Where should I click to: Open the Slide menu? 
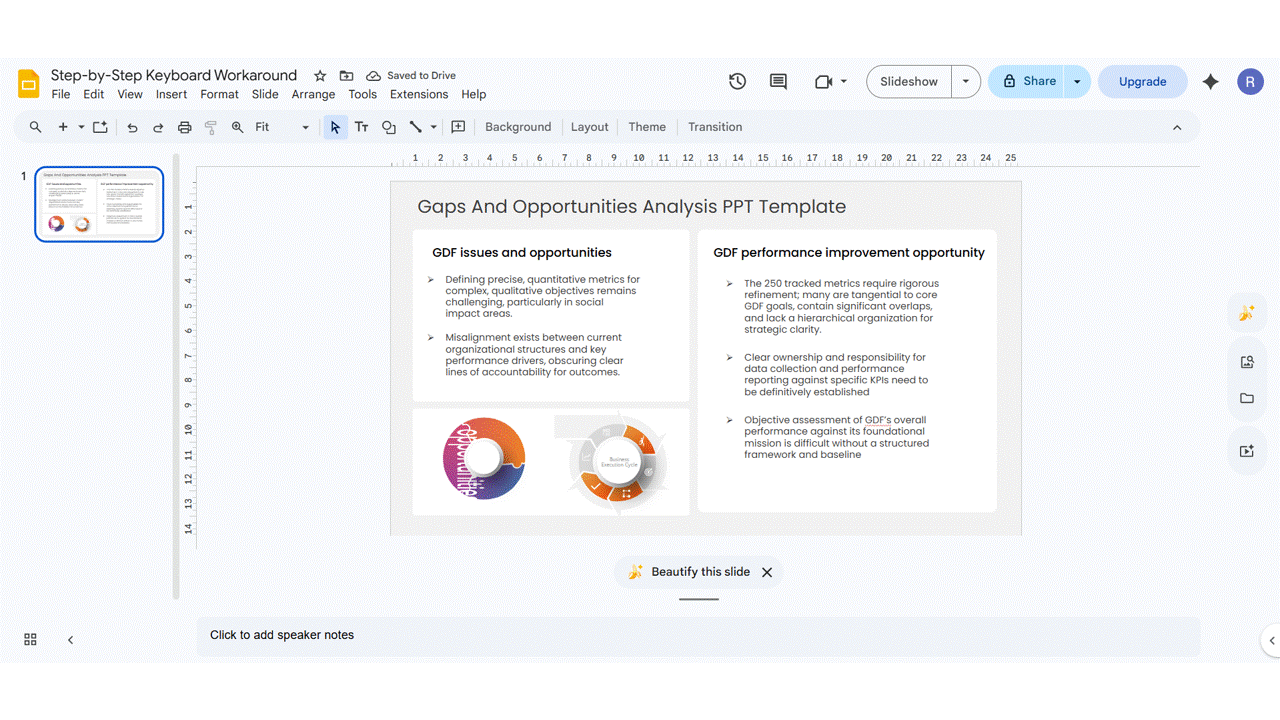coord(265,94)
